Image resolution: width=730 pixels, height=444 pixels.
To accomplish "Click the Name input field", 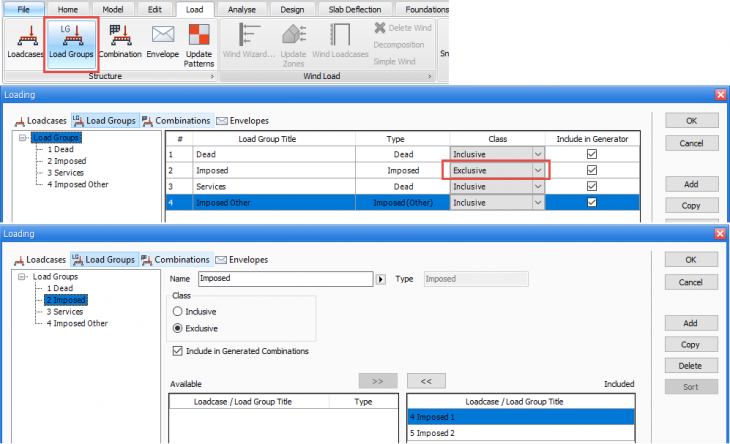I will [x=286, y=279].
